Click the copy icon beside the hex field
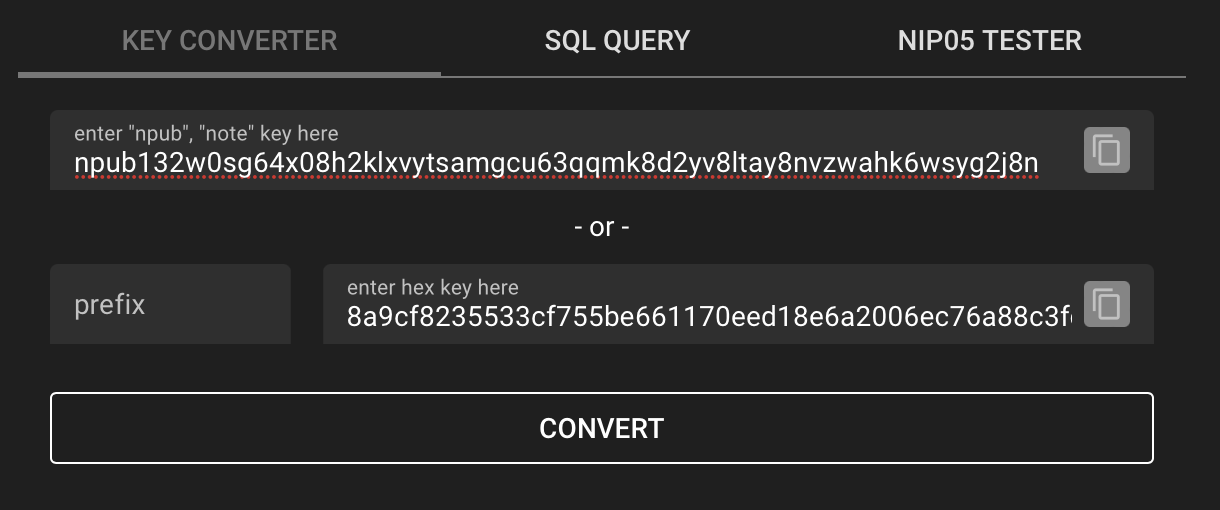The height and width of the screenshot is (510, 1220). point(1107,304)
